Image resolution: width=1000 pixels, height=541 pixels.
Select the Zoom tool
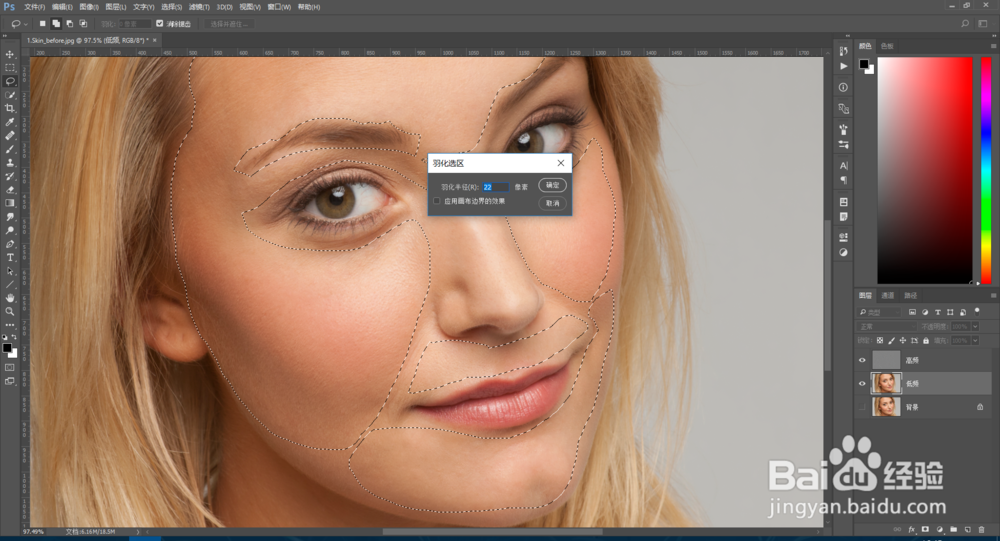click(10, 312)
